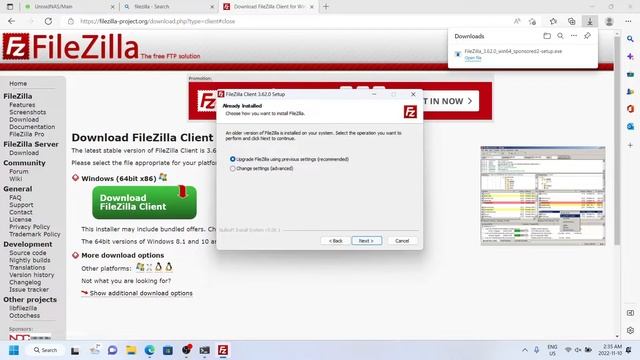This screenshot has height=360, width=640.
Task: Click Open file link in Downloads panel
Action: pos(473,58)
